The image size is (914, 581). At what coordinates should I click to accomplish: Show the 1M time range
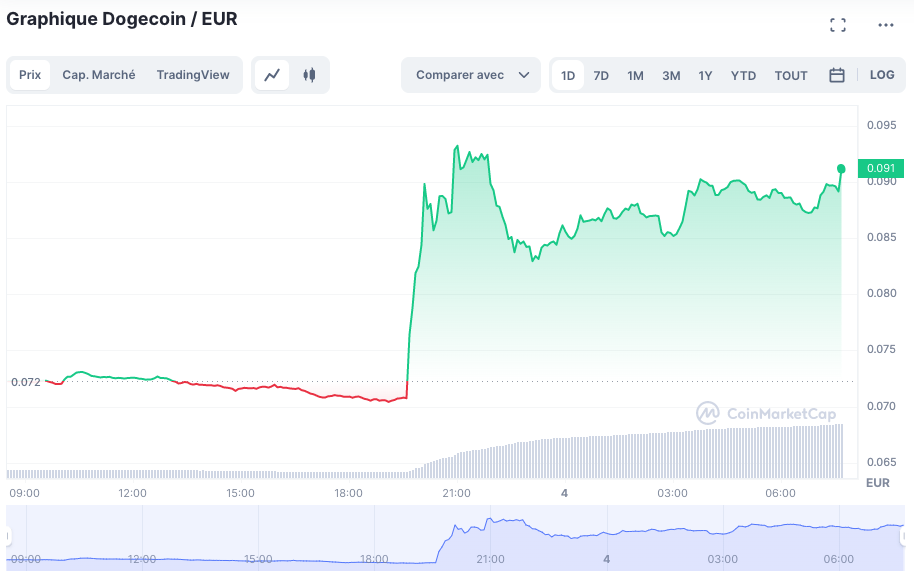635,75
